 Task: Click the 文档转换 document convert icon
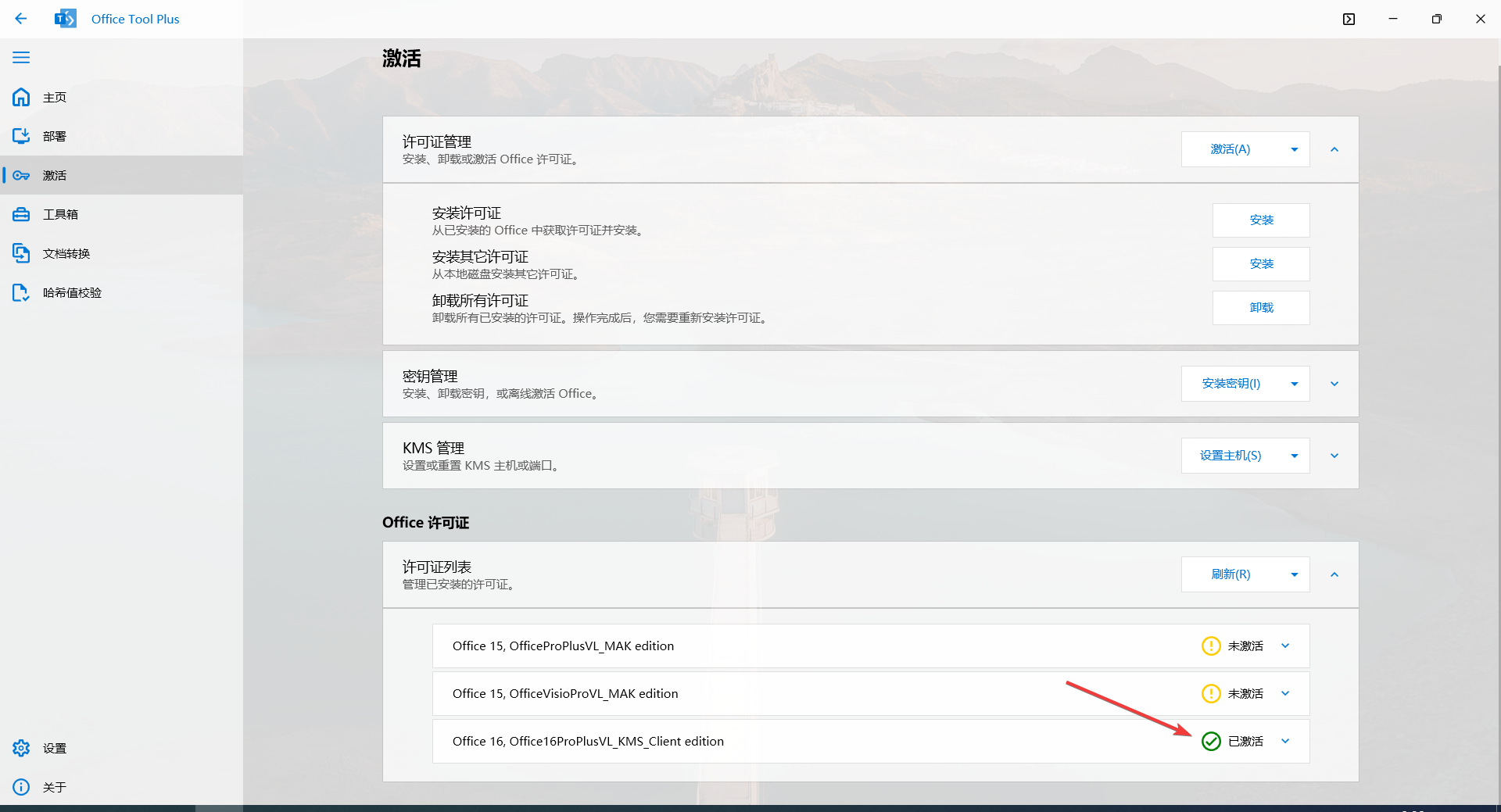click(21, 253)
